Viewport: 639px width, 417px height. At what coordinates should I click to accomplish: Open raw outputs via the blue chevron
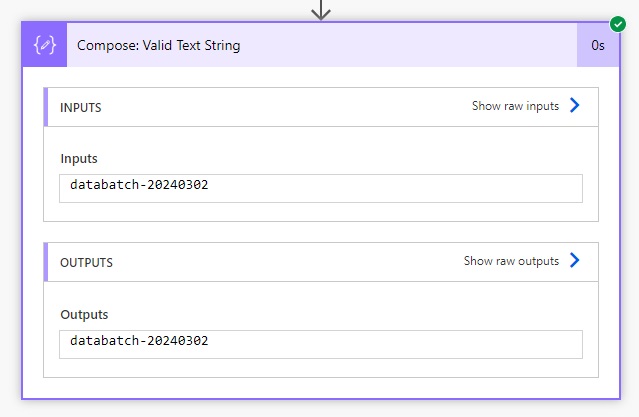(575, 260)
